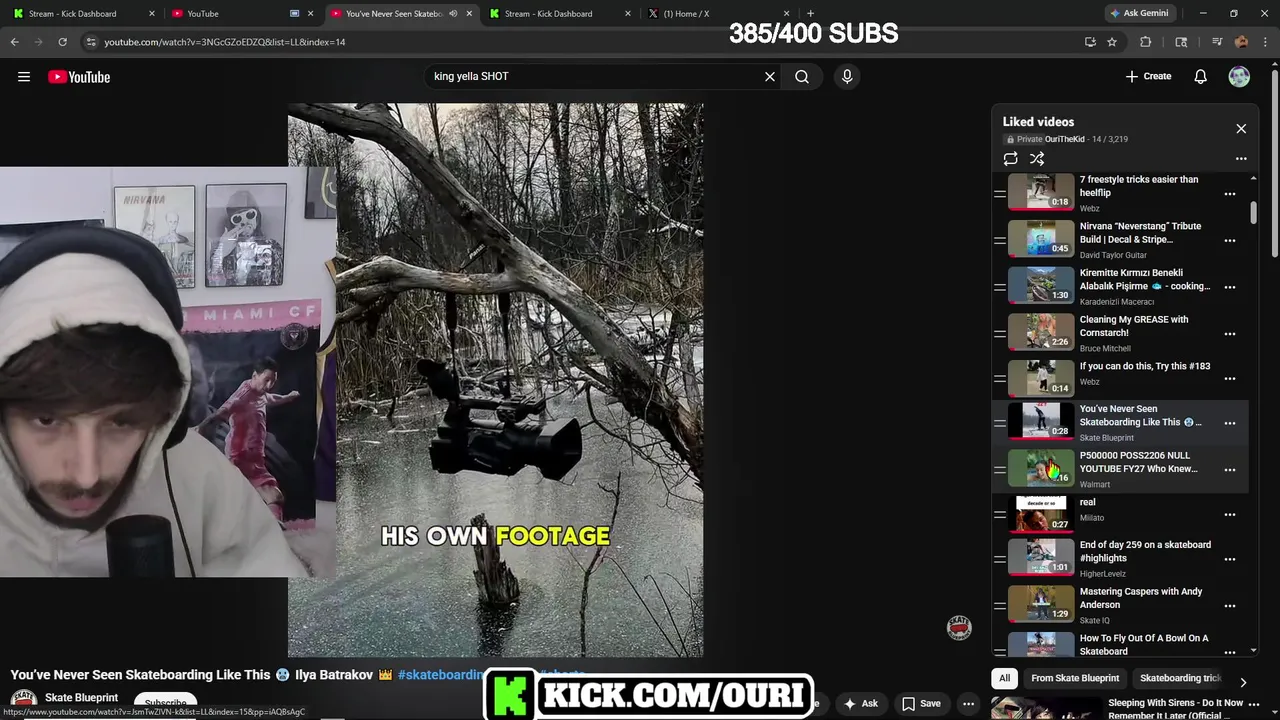
Task: Play the Nirvana Neverstang Tribute Build thumbnail
Action: coord(1041,238)
